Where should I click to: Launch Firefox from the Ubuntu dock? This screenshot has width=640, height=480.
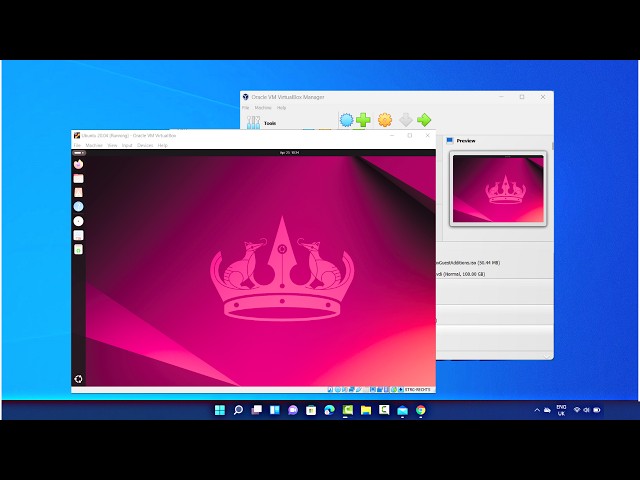point(78,164)
